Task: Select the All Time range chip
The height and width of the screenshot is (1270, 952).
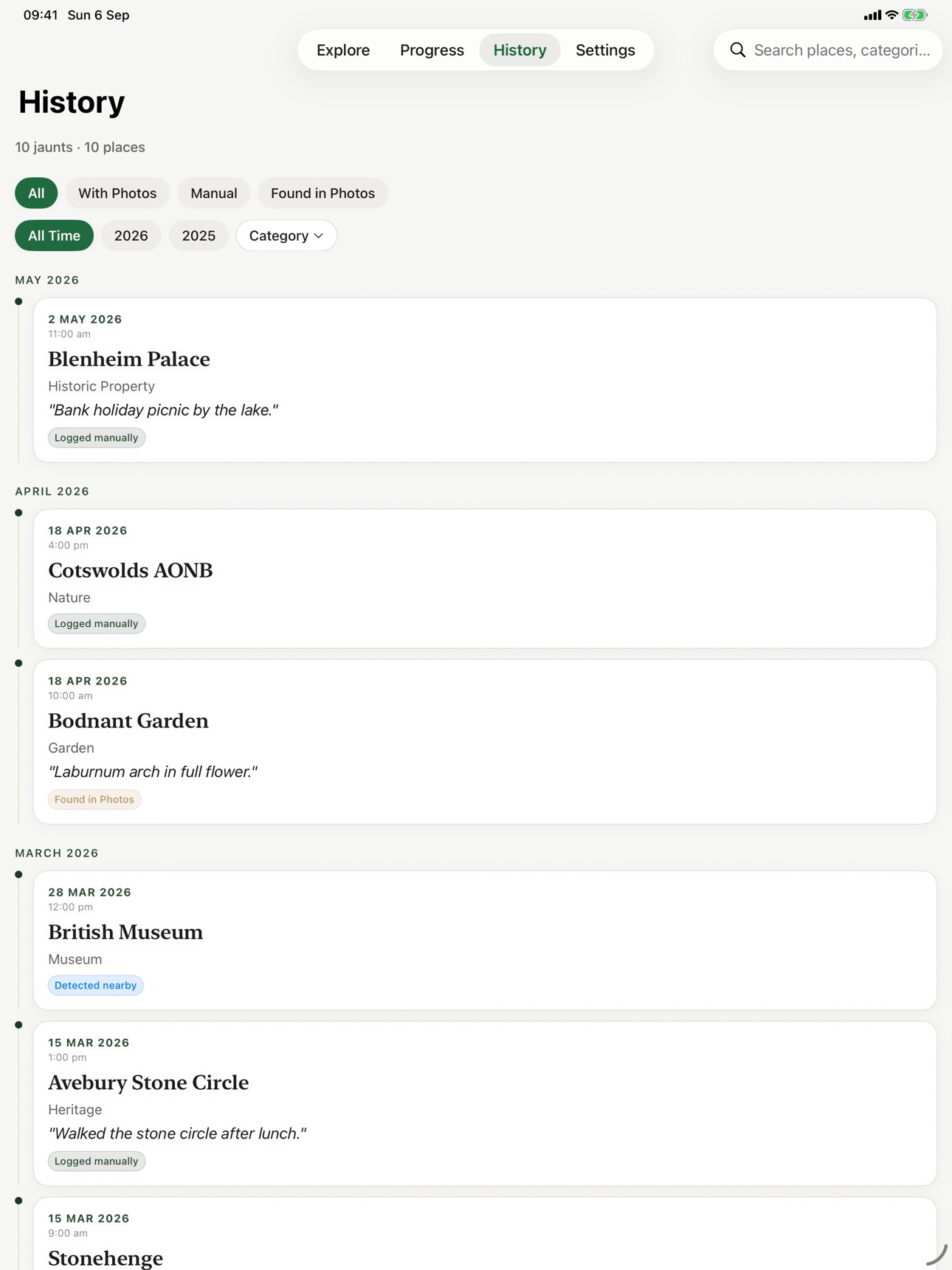Action: 54,236
